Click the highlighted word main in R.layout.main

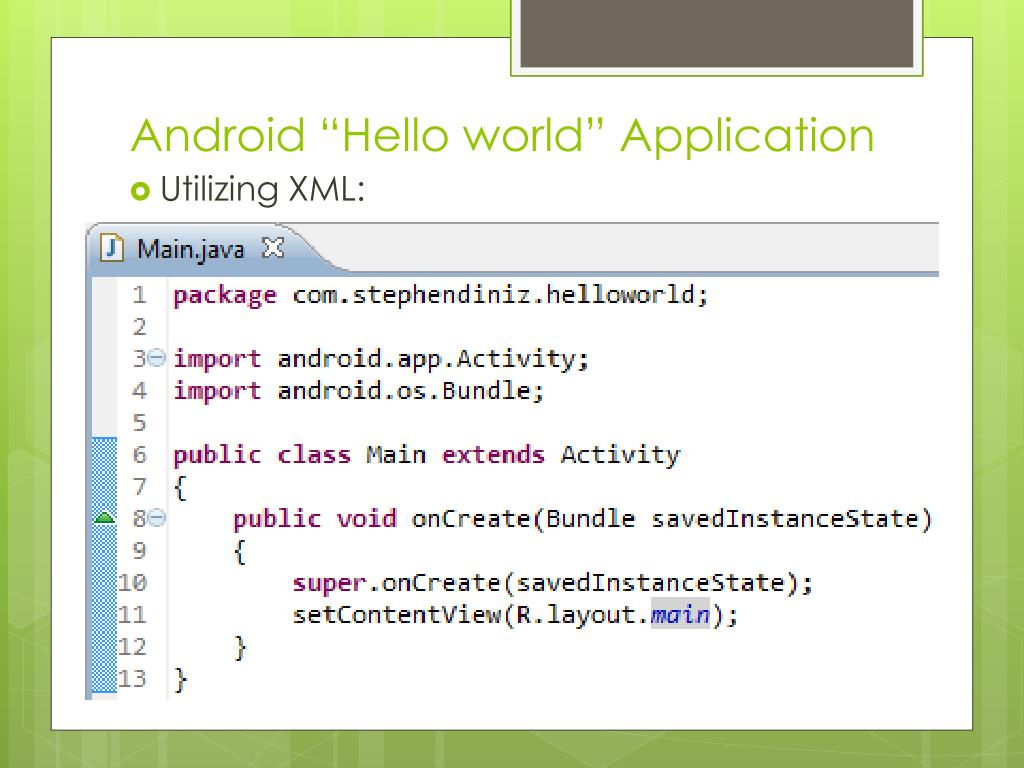pos(680,615)
